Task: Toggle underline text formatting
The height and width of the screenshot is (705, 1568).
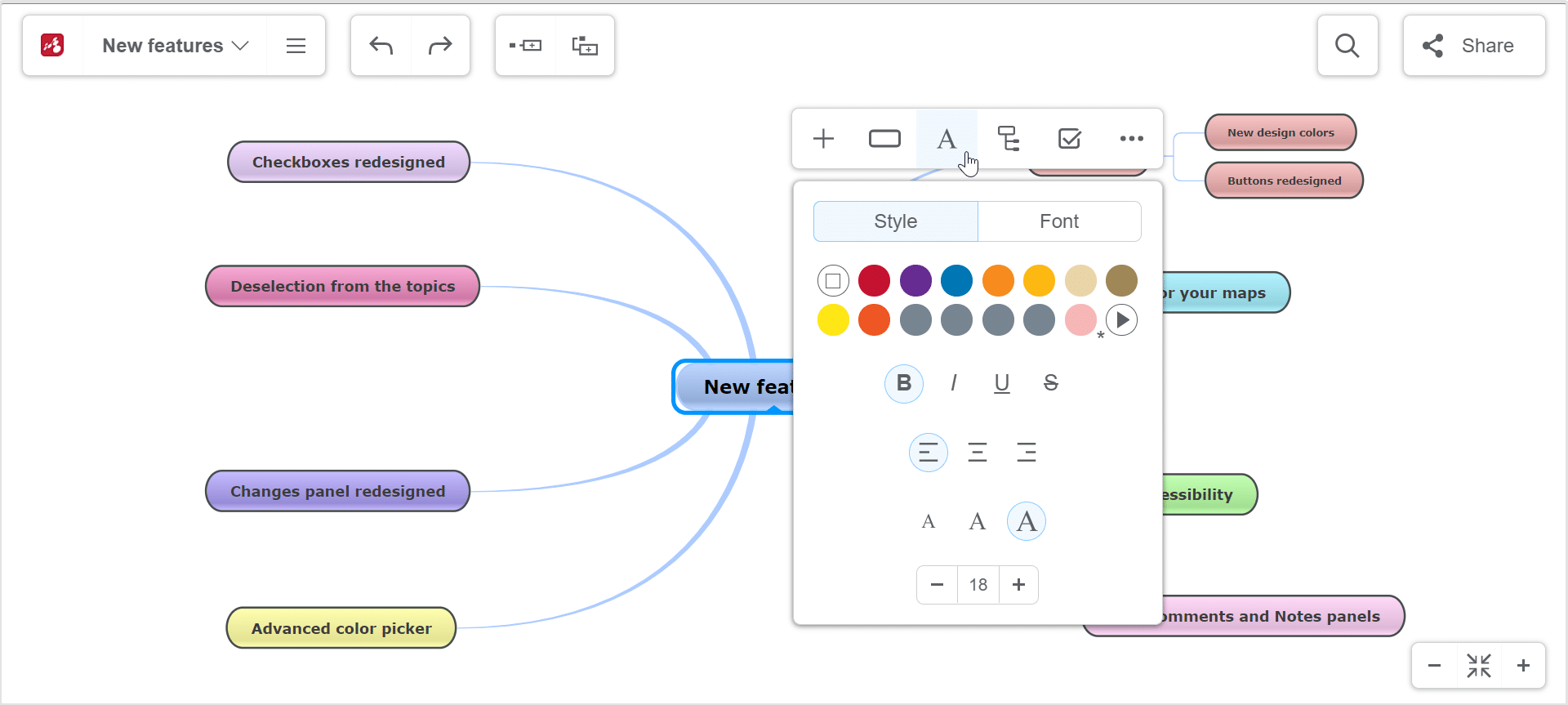Action: (x=1001, y=383)
